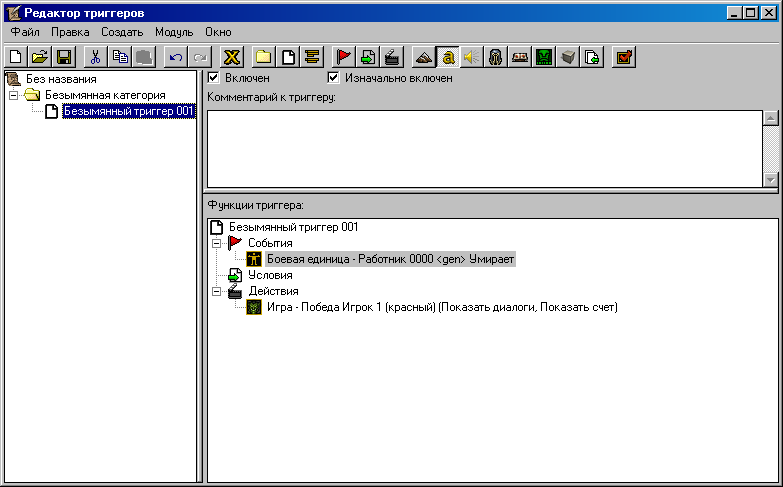783x487 pixels.
Task: Click the Save floppy disk icon
Action: (63, 57)
